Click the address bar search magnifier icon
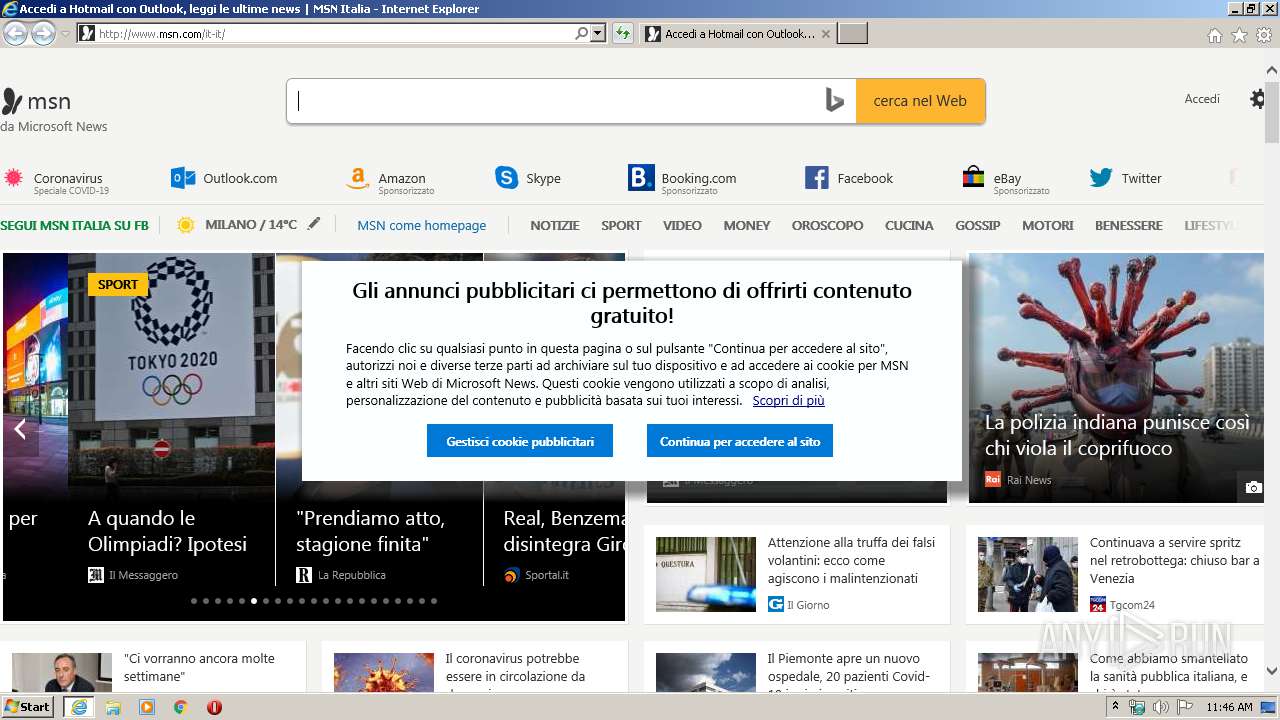Screen dimensions: 1280x720 [581, 33]
